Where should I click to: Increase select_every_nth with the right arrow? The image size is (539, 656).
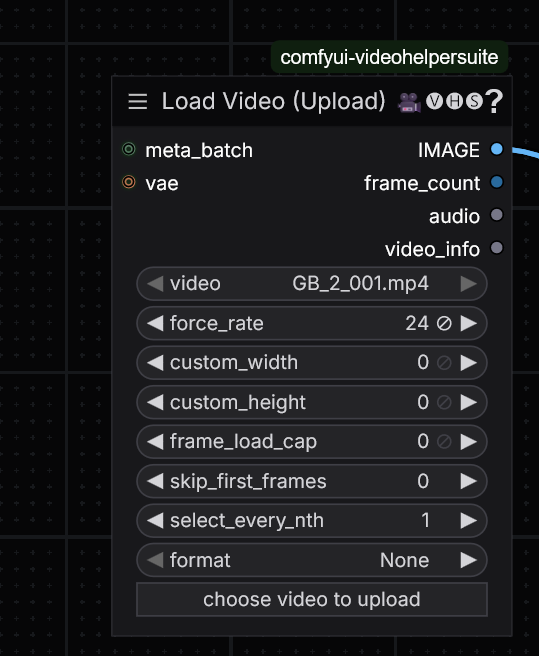[x=469, y=521]
